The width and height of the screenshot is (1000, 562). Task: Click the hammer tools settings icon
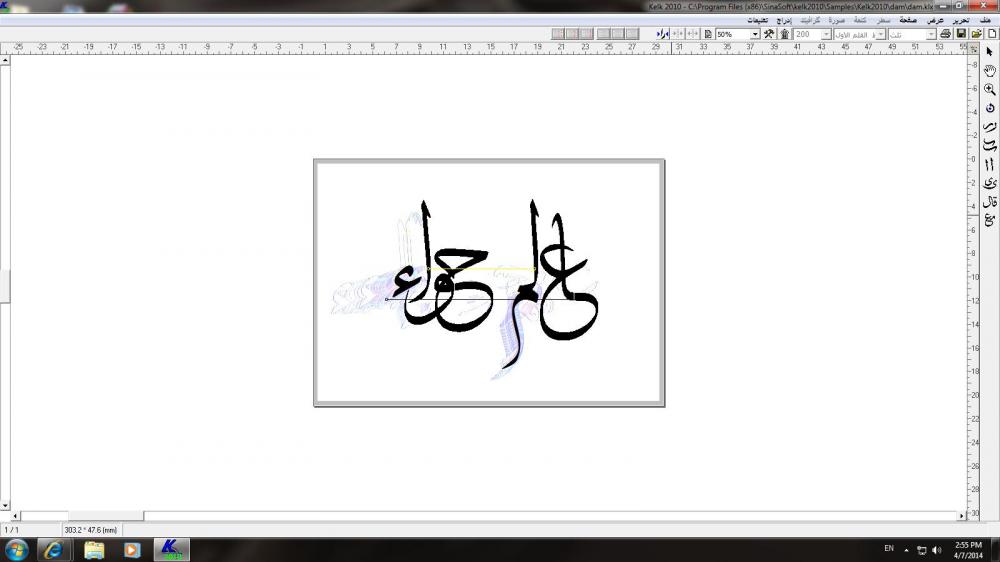click(769, 34)
